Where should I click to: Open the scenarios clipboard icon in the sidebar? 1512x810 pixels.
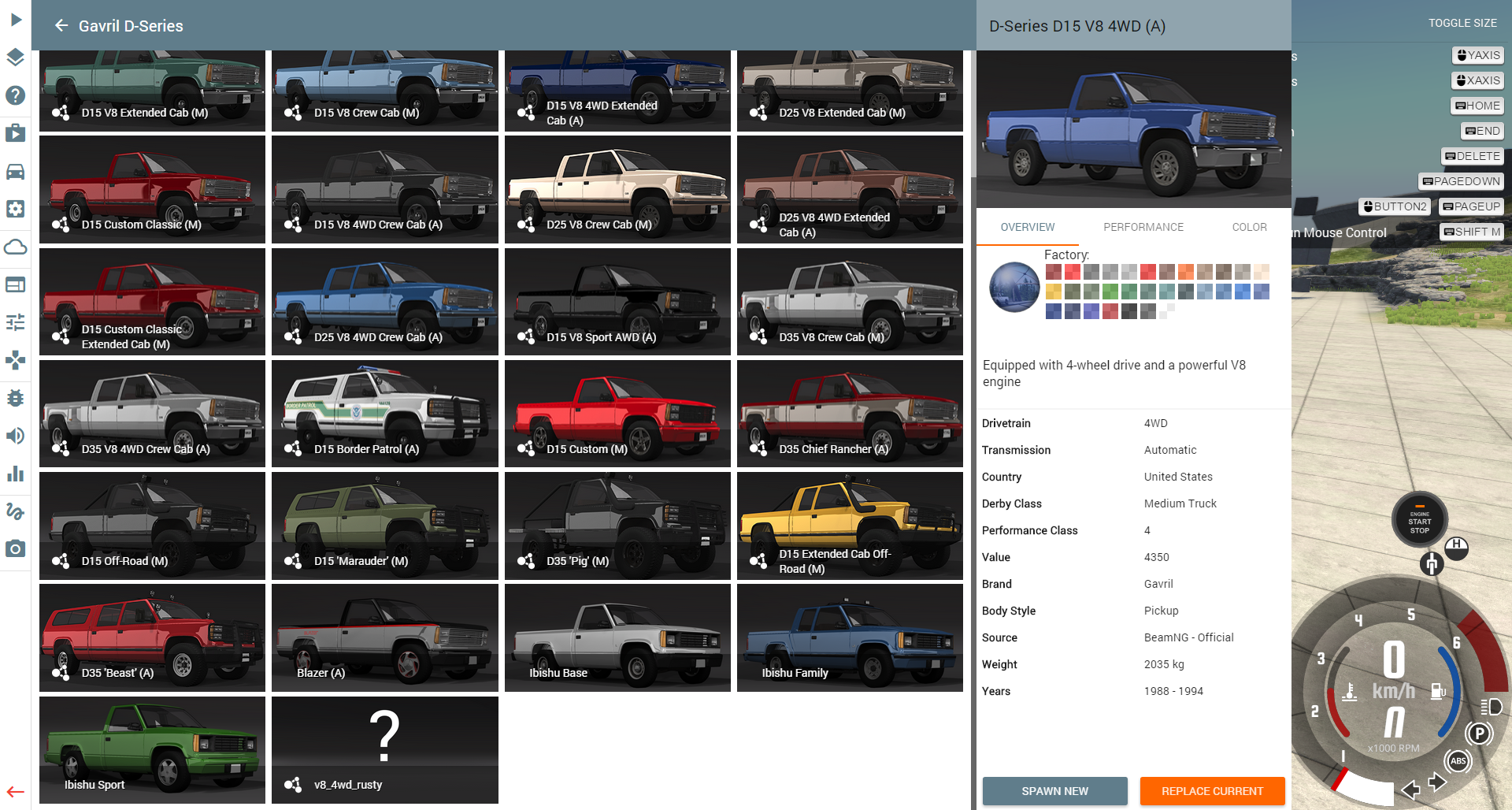click(x=16, y=132)
